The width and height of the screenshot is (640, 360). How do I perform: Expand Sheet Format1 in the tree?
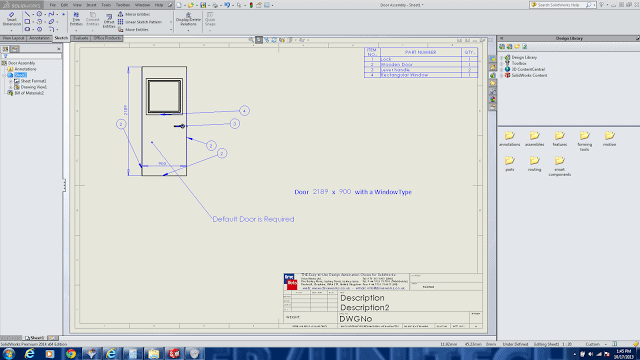11,81
